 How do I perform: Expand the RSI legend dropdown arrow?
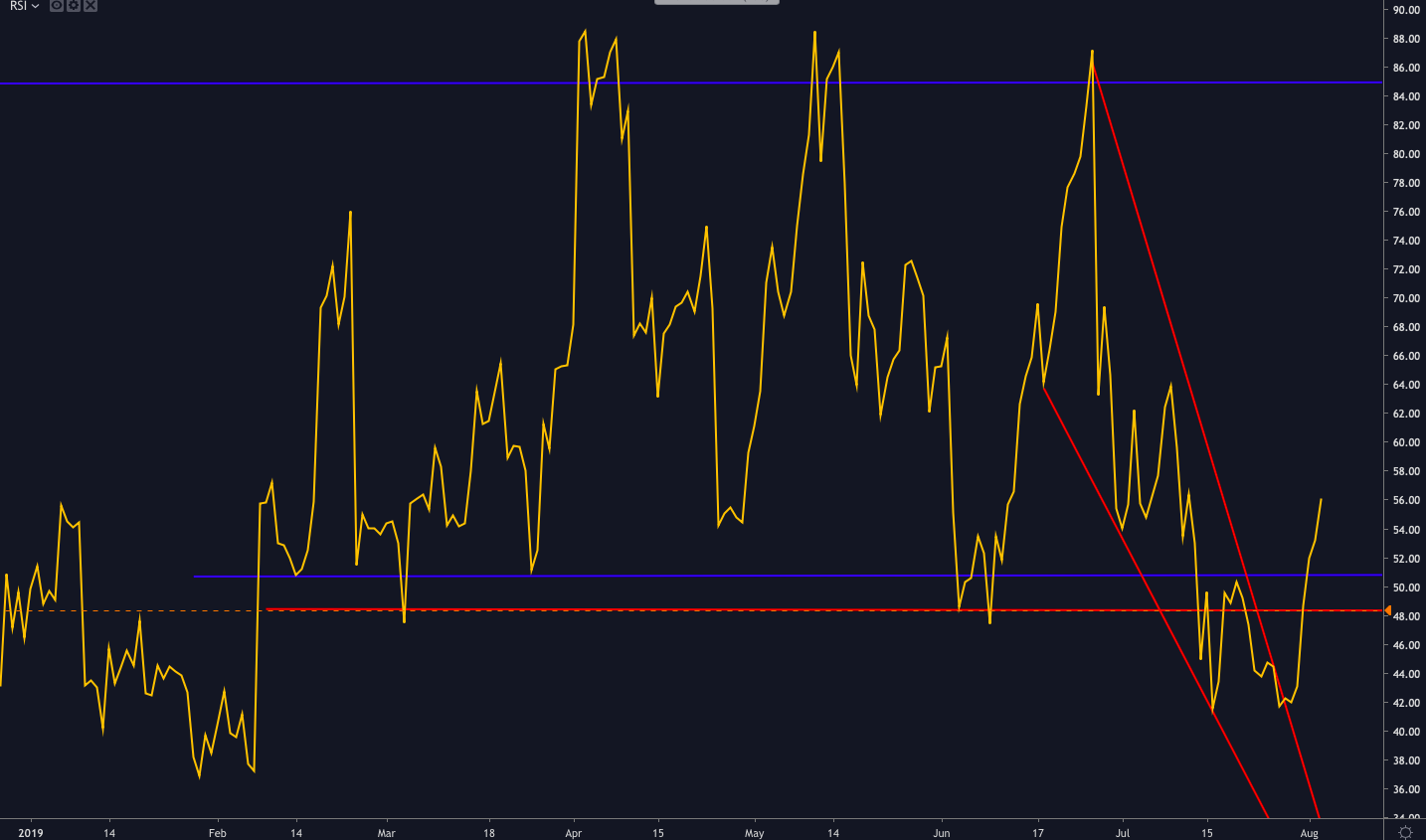tap(36, 6)
